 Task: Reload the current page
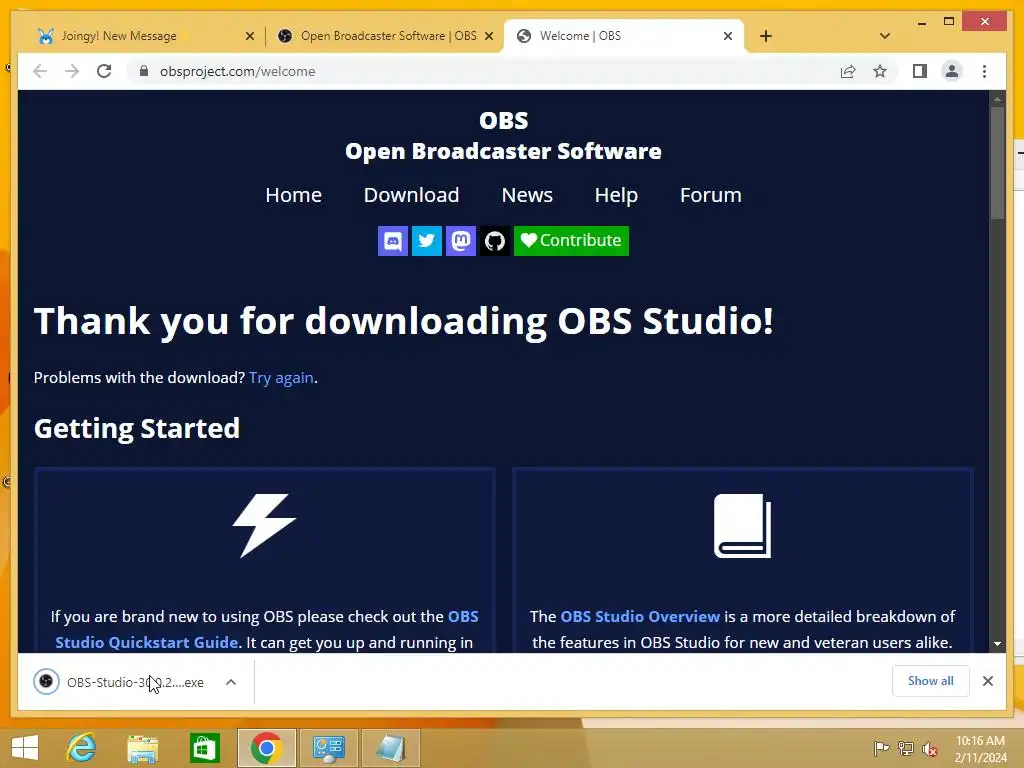coord(104,71)
